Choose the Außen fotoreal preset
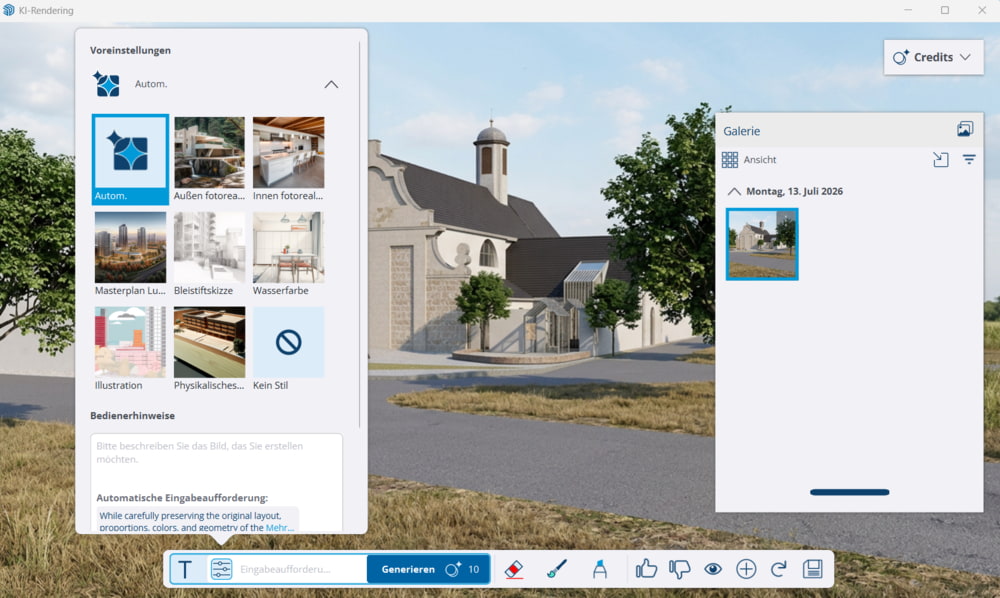This screenshot has width=1000, height=598. pyautogui.click(x=209, y=159)
